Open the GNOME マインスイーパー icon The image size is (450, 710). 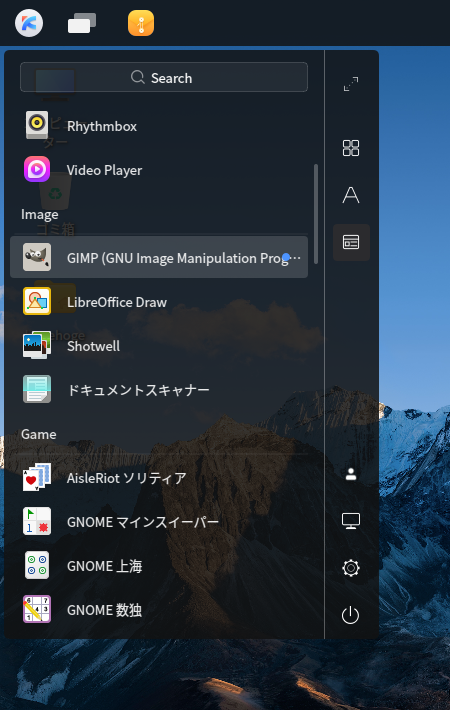(37, 521)
